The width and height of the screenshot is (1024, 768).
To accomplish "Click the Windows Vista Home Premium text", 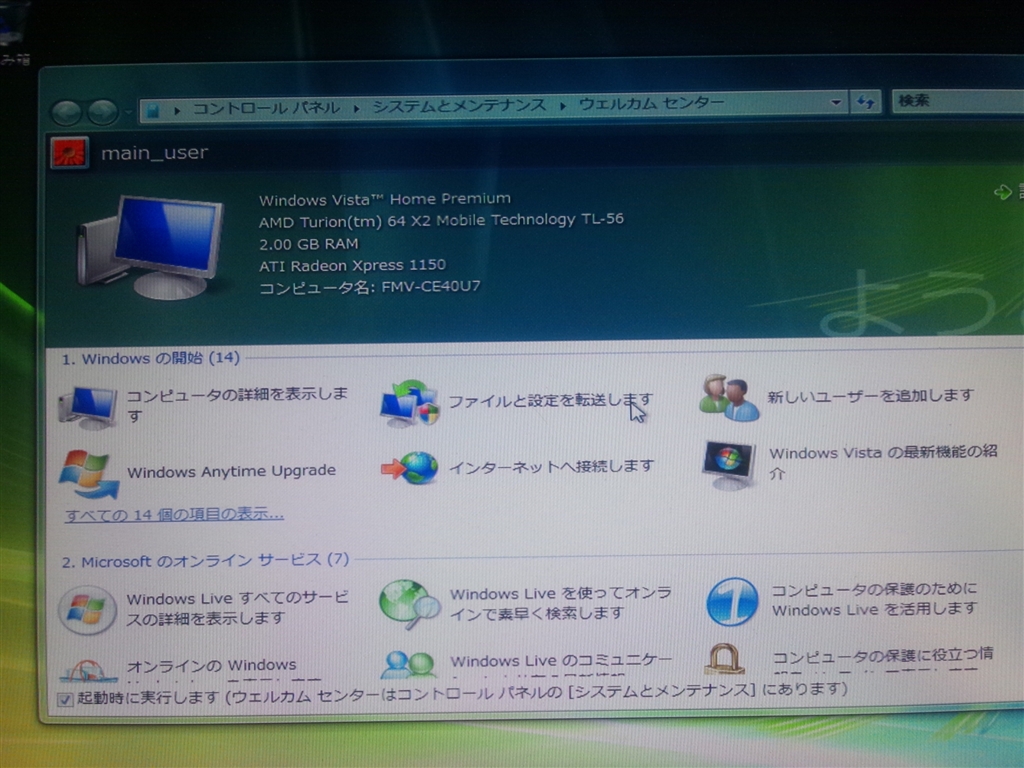I will click(385, 199).
